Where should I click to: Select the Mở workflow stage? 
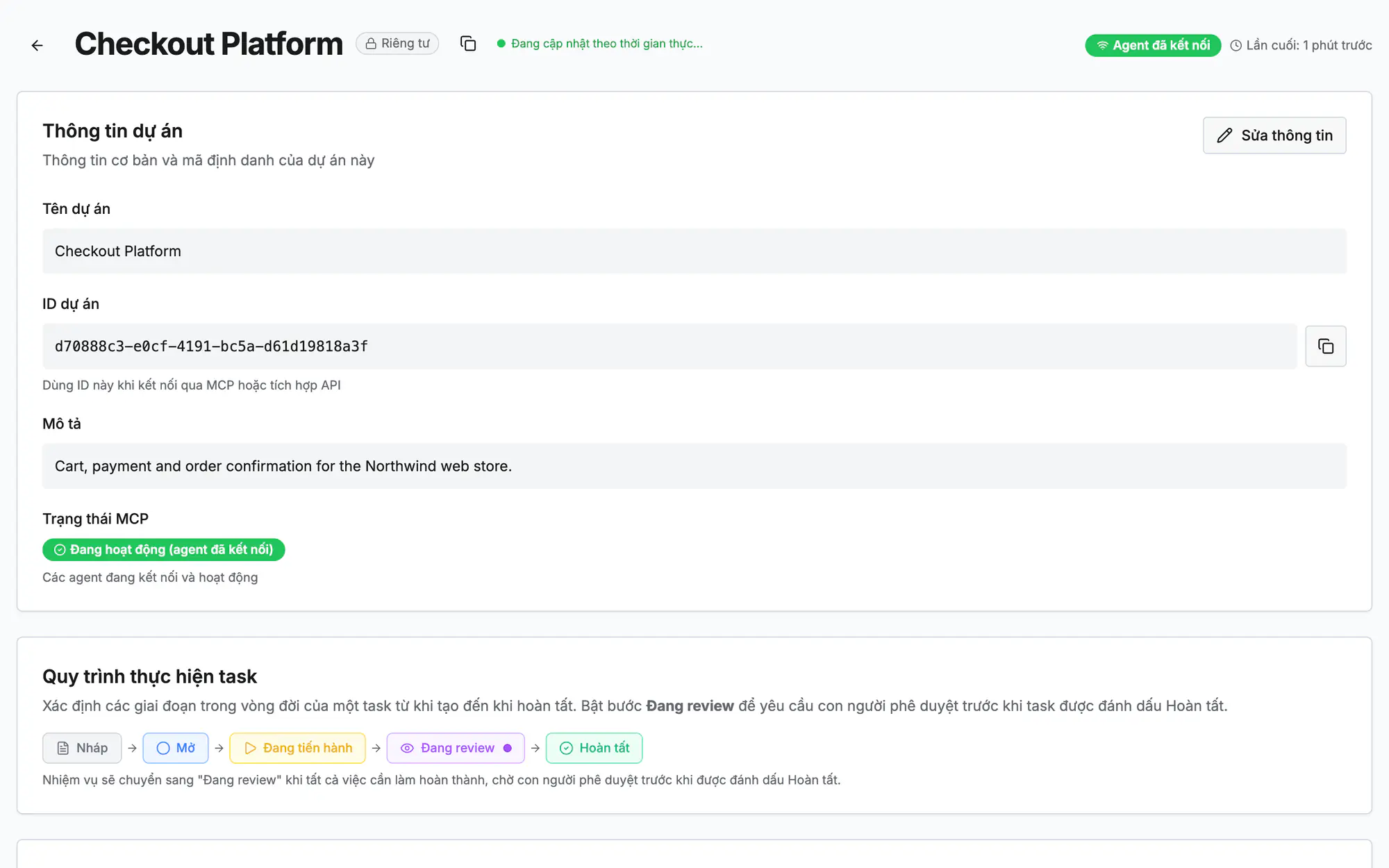[x=176, y=748]
